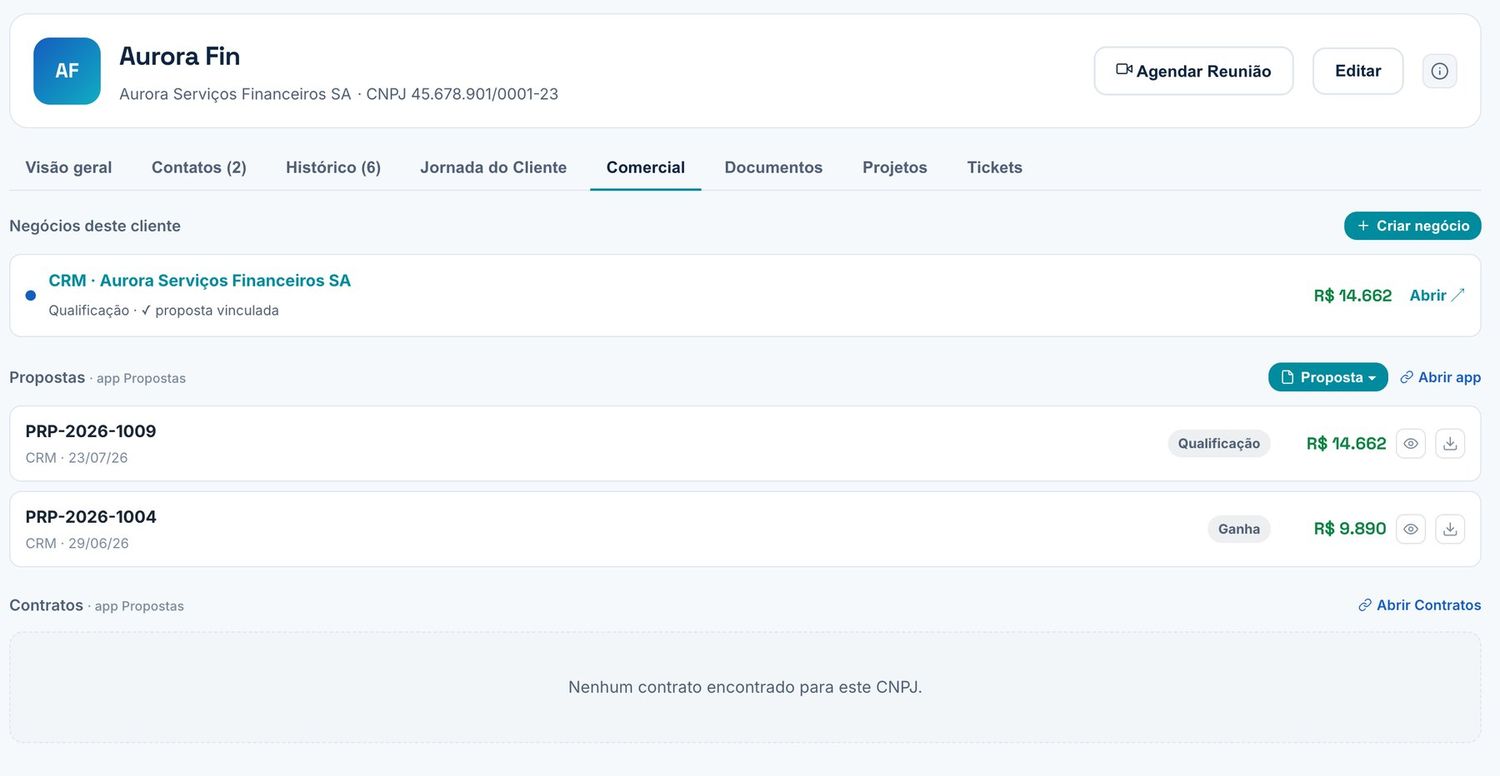
Task: Open the Abrir Contratos link
Action: (x=1420, y=605)
